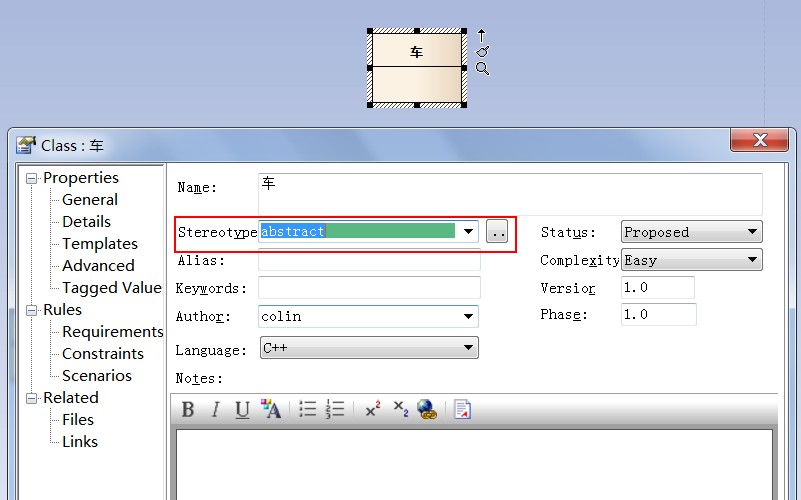Click the magnifier icon beside class element
This screenshot has width=801, height=500.
tap(482, 69)
